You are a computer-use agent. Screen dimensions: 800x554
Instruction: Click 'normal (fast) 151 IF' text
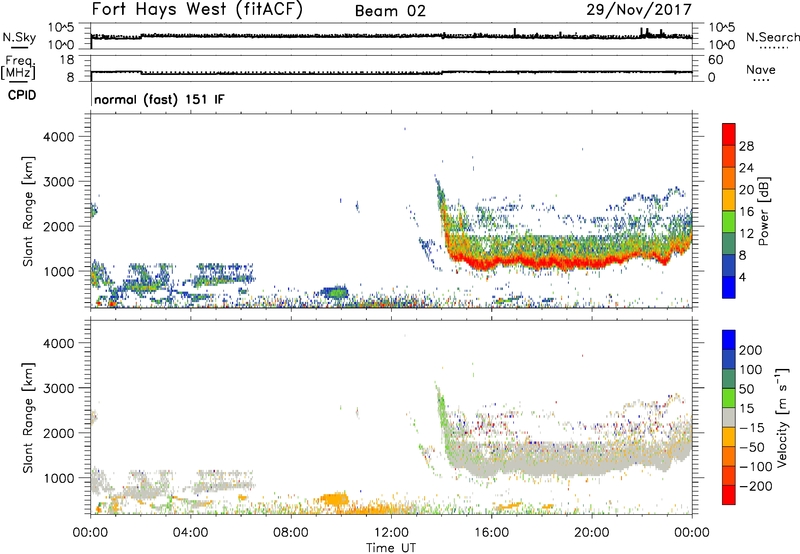(159, 99)
